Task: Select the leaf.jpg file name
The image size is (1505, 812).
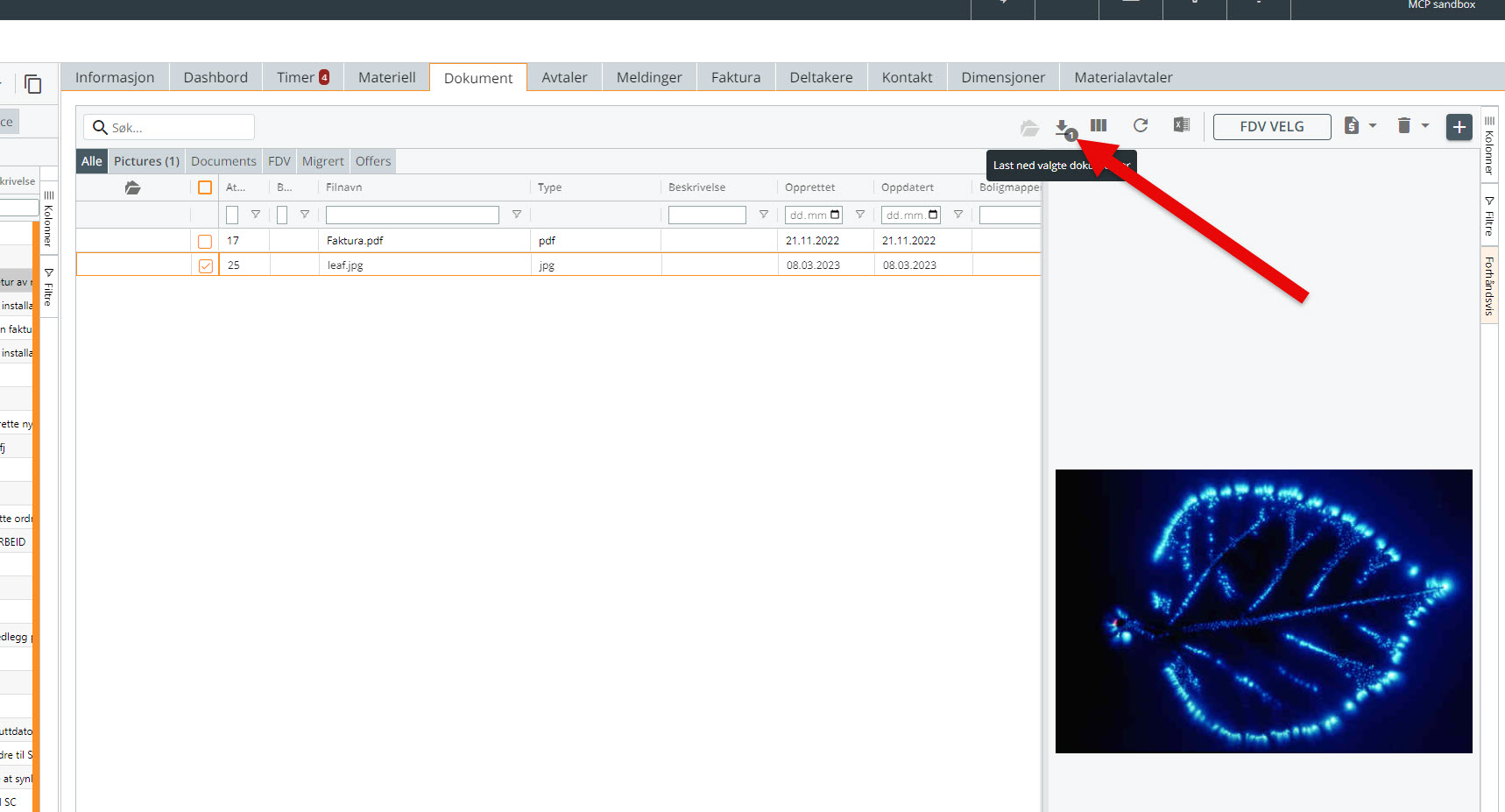Action: click(345, 265)
